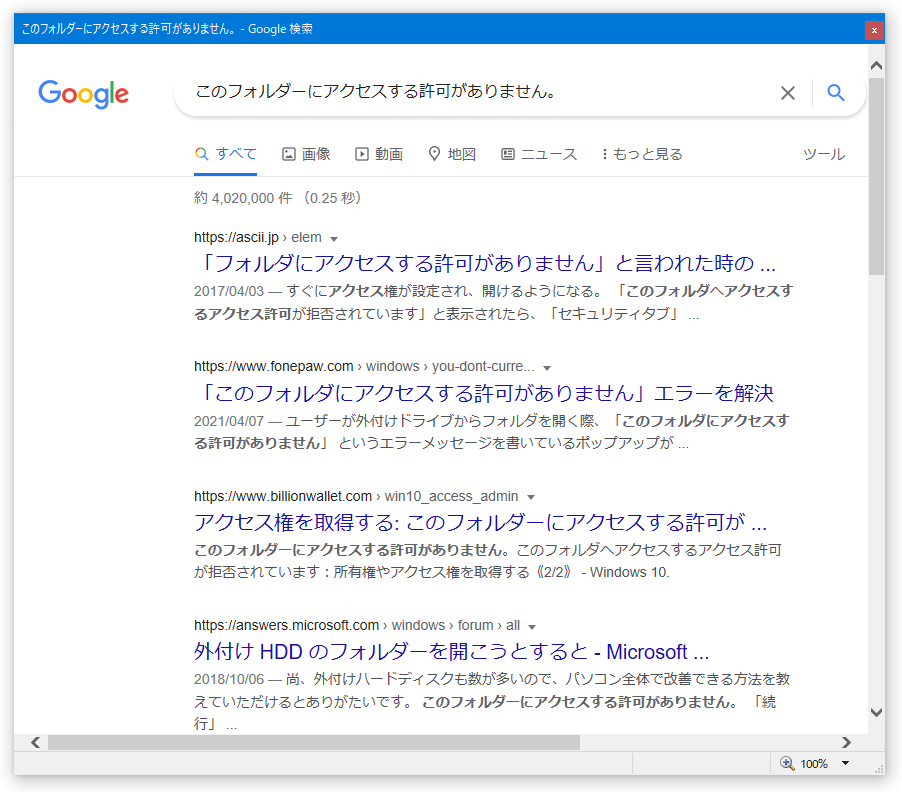Click the https://ascii.jp › elem URL

coord(258,238)
